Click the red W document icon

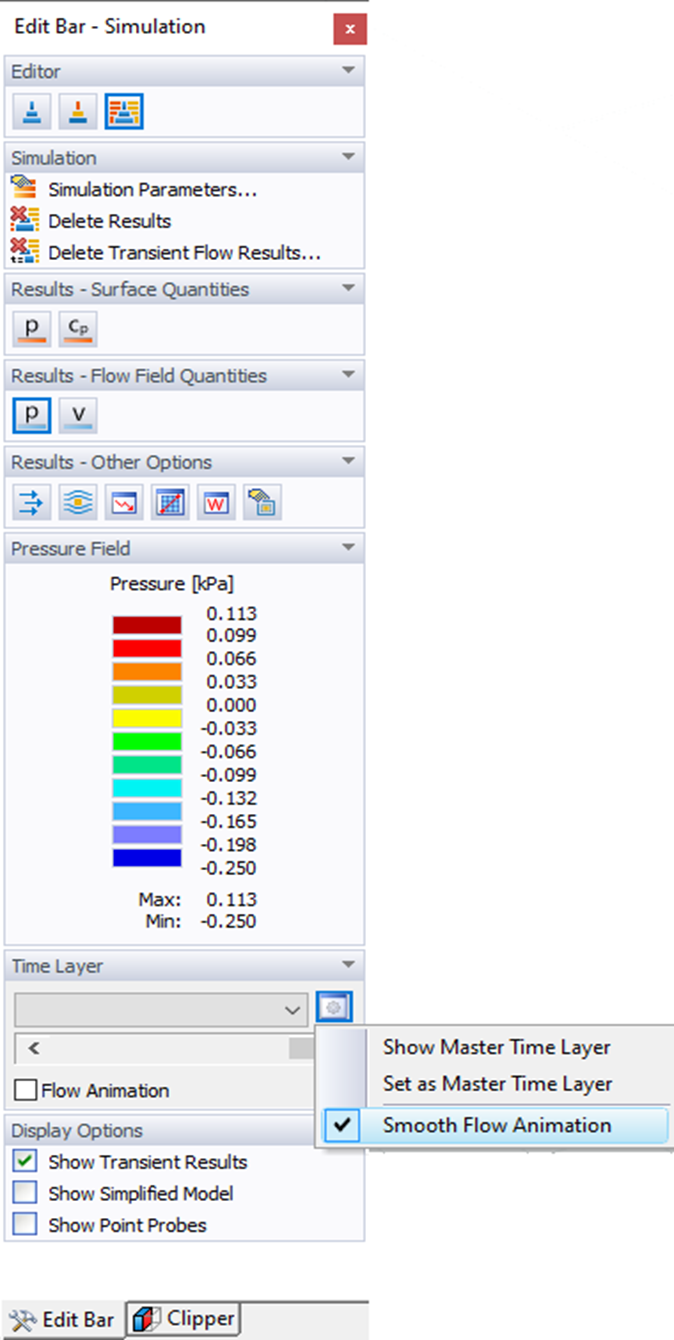216,502
